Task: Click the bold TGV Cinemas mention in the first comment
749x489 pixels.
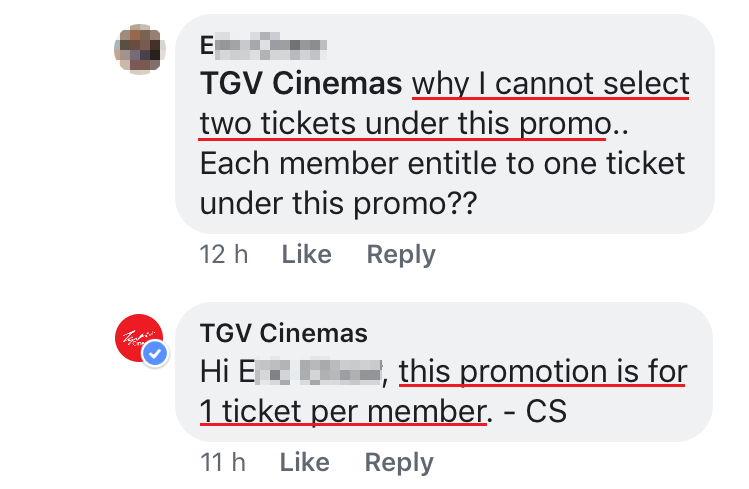Action: coord(301,83)
